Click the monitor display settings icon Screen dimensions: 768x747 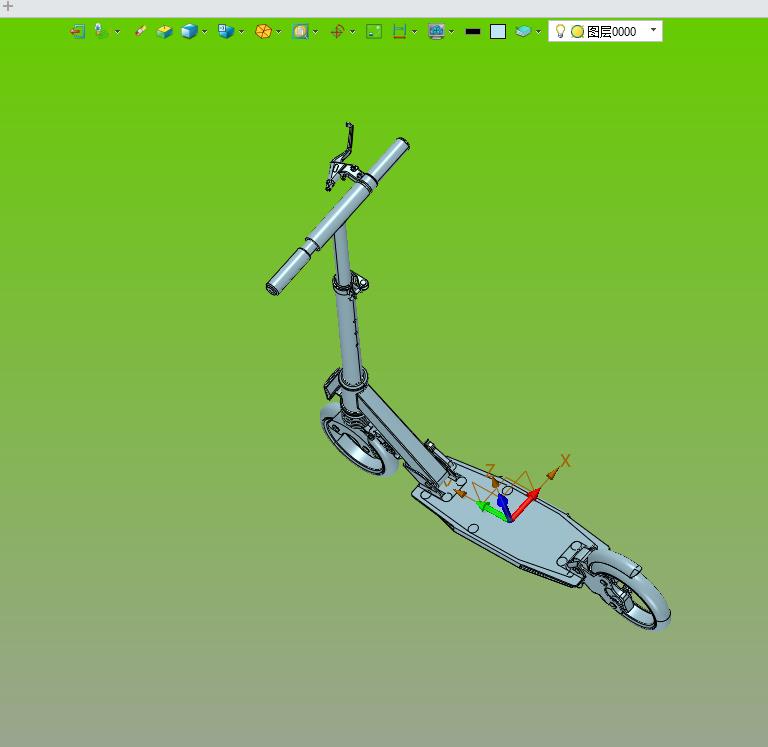coord(436,31)
